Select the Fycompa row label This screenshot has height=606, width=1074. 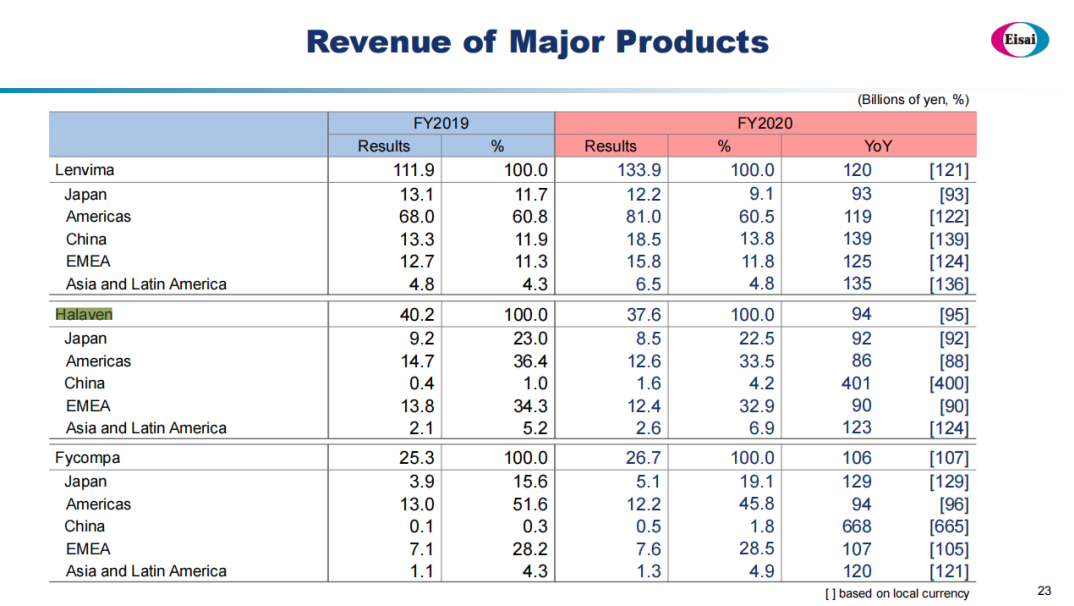[x=88, y=458]
